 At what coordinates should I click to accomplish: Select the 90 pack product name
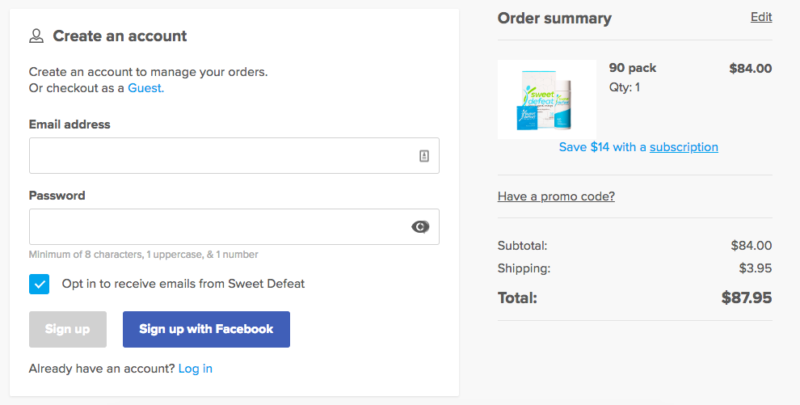pyautogui.click(x=632, y=69)
